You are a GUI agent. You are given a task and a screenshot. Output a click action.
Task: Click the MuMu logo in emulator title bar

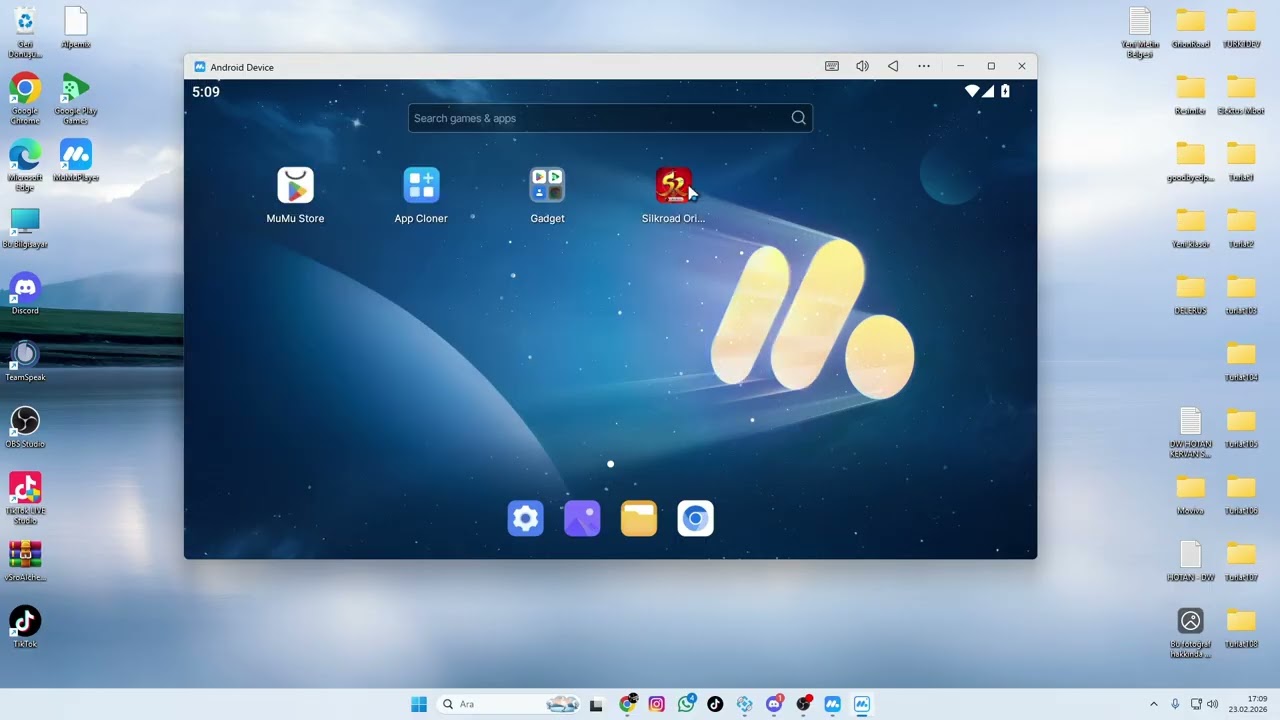pyautogui.click(x=200, y=67)
